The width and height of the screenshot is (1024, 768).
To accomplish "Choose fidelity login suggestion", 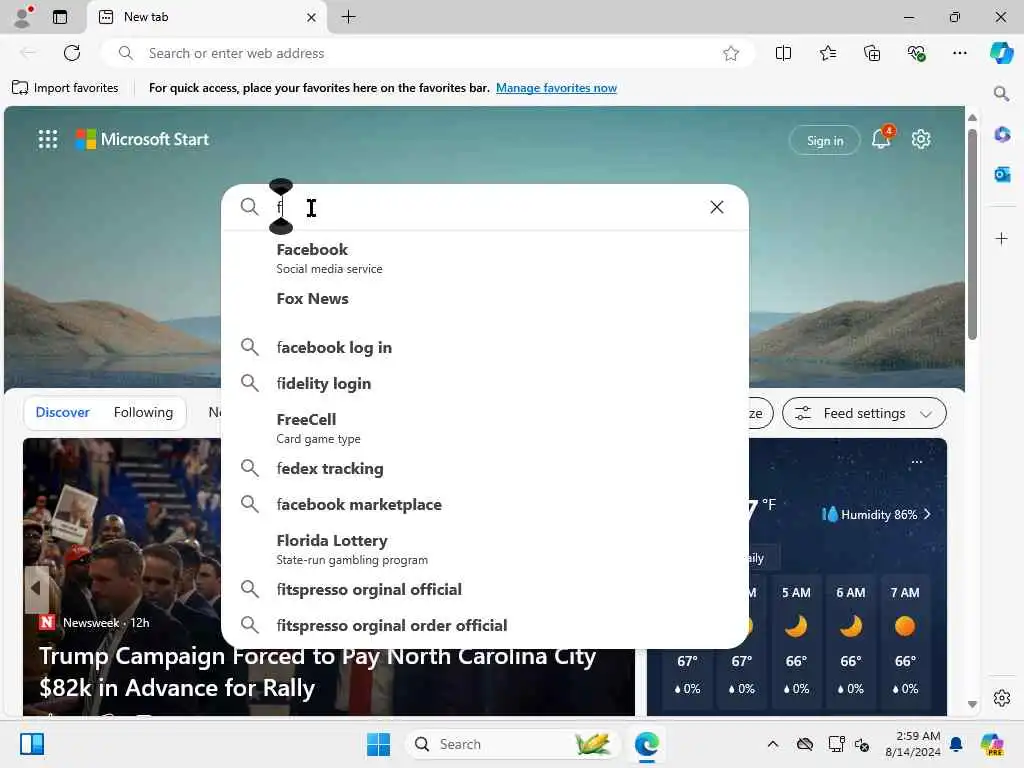I will (x=485, y=383).
